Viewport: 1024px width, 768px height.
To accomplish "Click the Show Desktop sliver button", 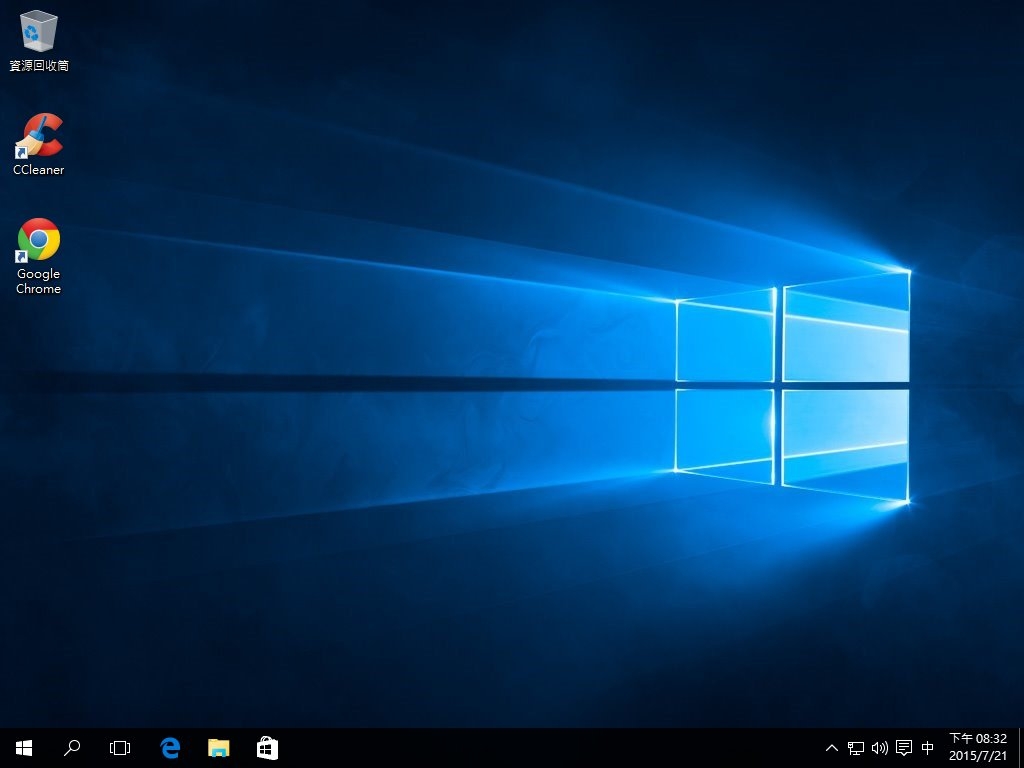I will pos(1021,748).
